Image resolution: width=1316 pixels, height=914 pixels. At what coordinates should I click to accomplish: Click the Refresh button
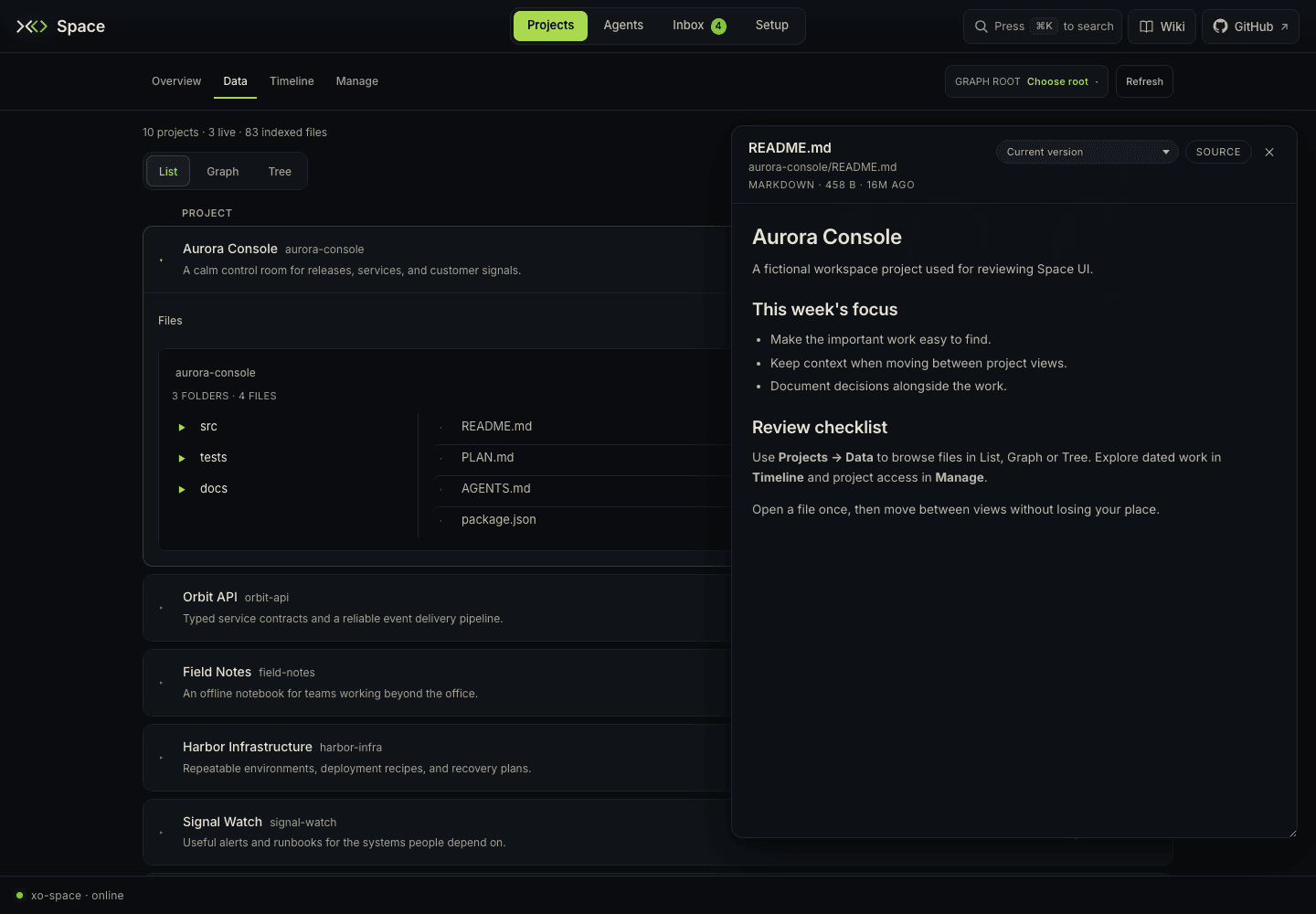[x=1144, y=81]
